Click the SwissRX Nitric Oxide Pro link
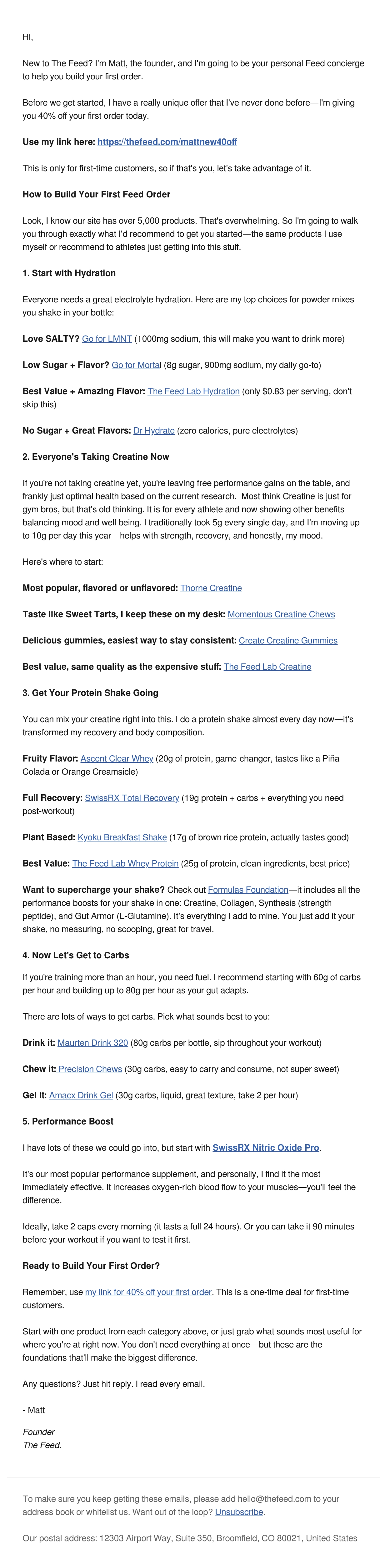 point(266,1147)
